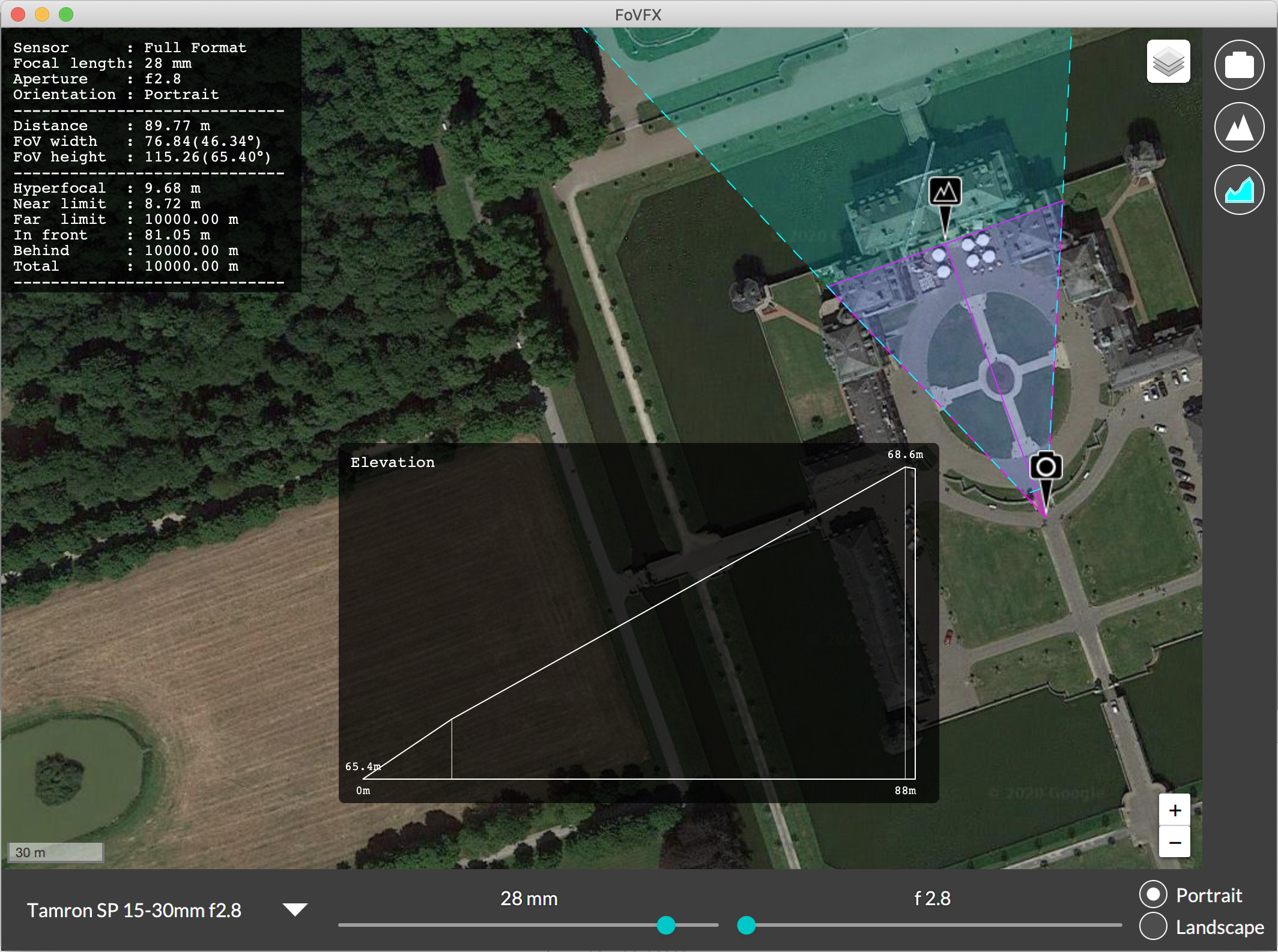This screenshot has height=952, width=1278.
Task: Open the map layers selector
Action: point(1167,62)
